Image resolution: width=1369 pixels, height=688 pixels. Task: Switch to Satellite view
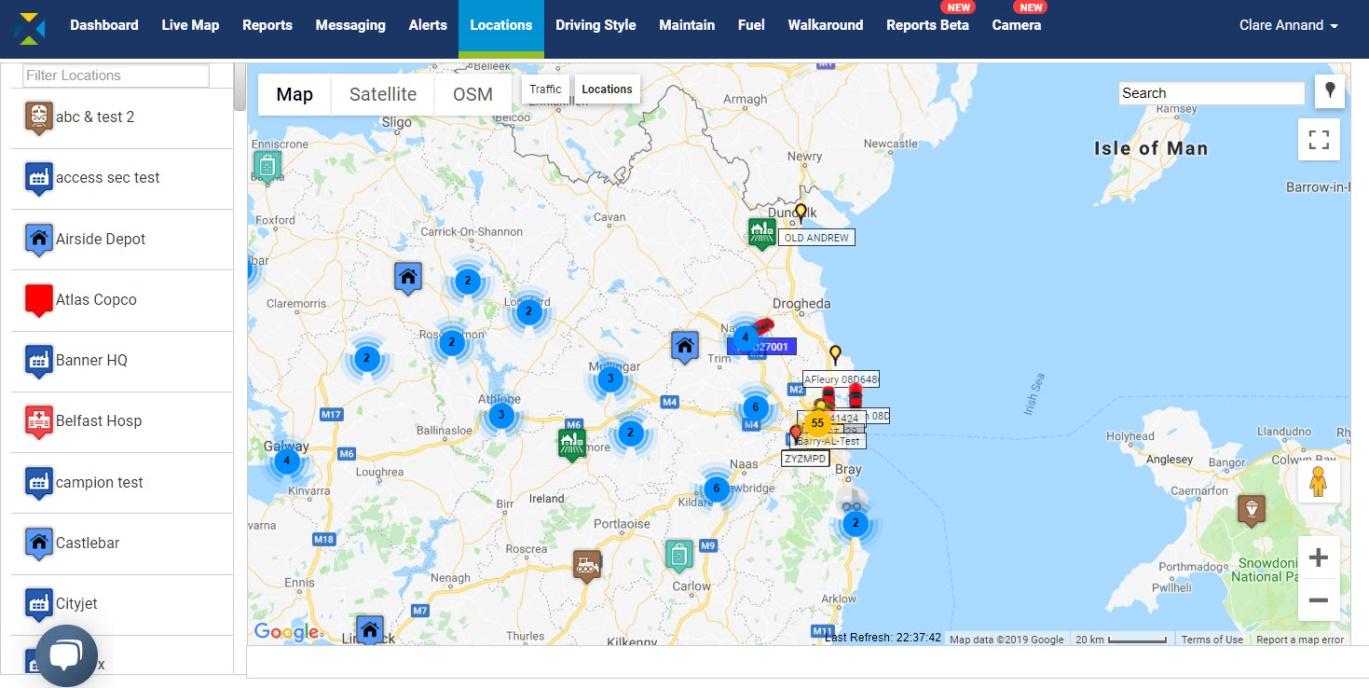point(383,95)
